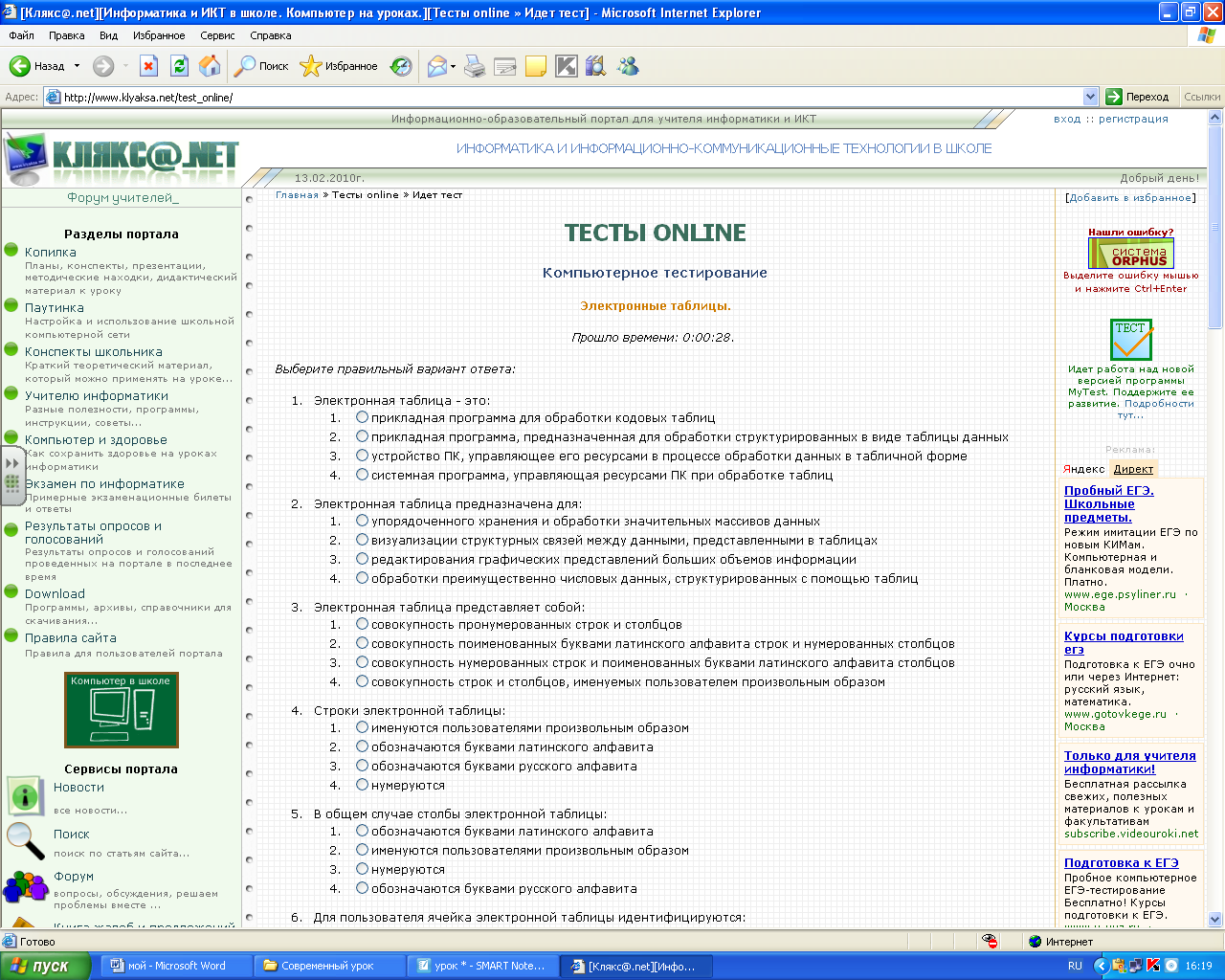Click the Mail envelope icon
Image resolution: width=1225 pixels, height=980 pixels.
click(x=436, y=66)
